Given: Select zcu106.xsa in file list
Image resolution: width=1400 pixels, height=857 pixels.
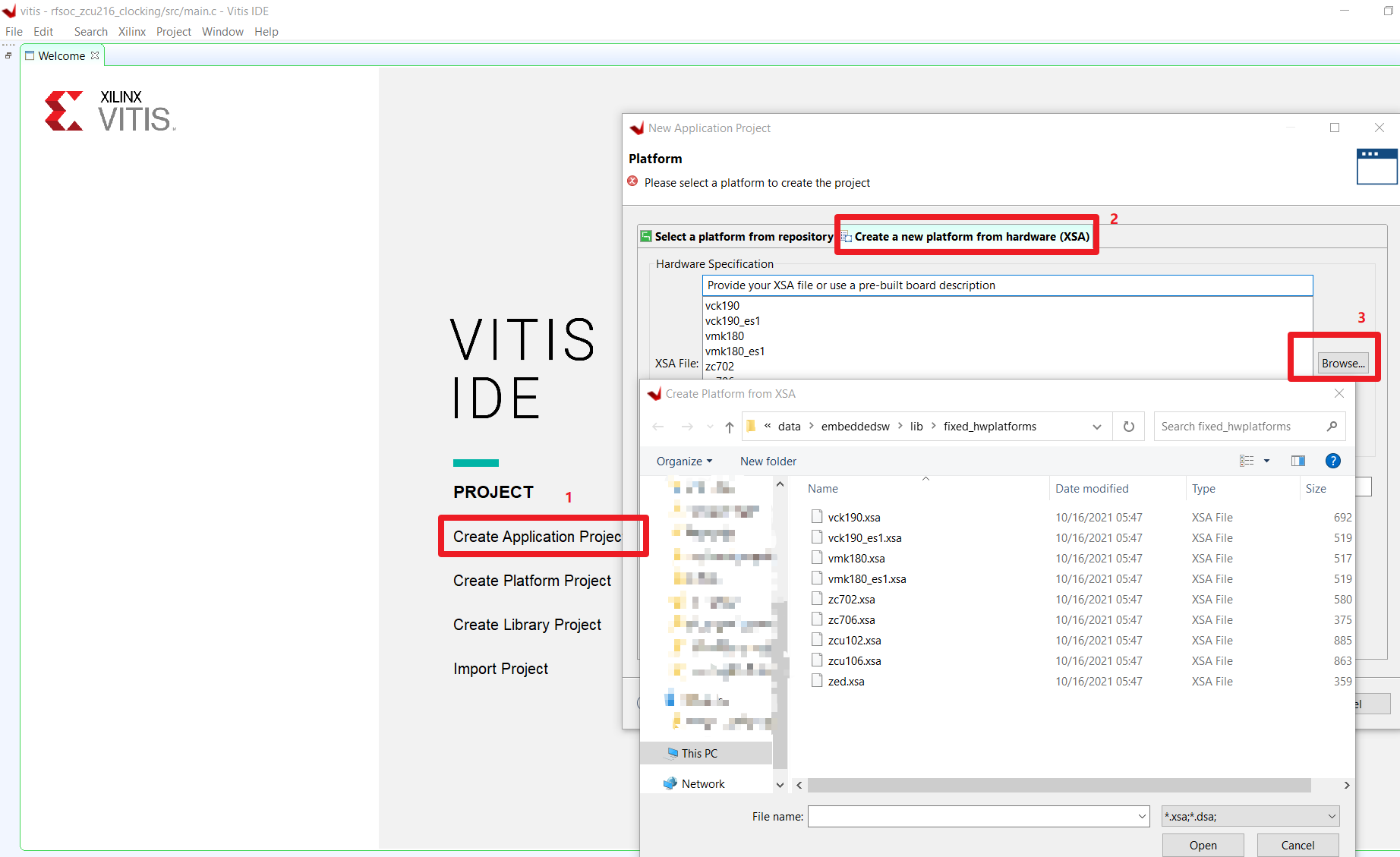Looking at the screenshot, I should (854, 660).
